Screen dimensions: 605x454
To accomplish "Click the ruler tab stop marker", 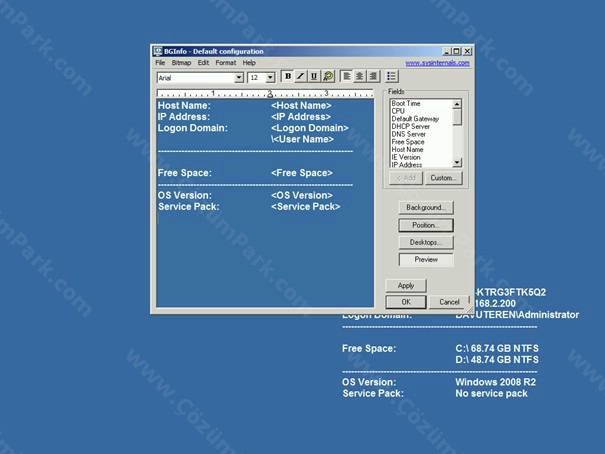I will tap(270, 95).
